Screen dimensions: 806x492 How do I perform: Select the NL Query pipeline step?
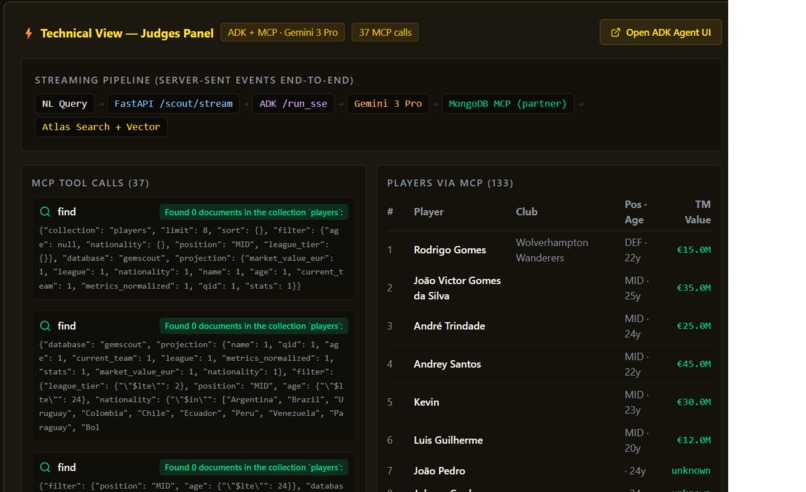[x=65, y=104]
